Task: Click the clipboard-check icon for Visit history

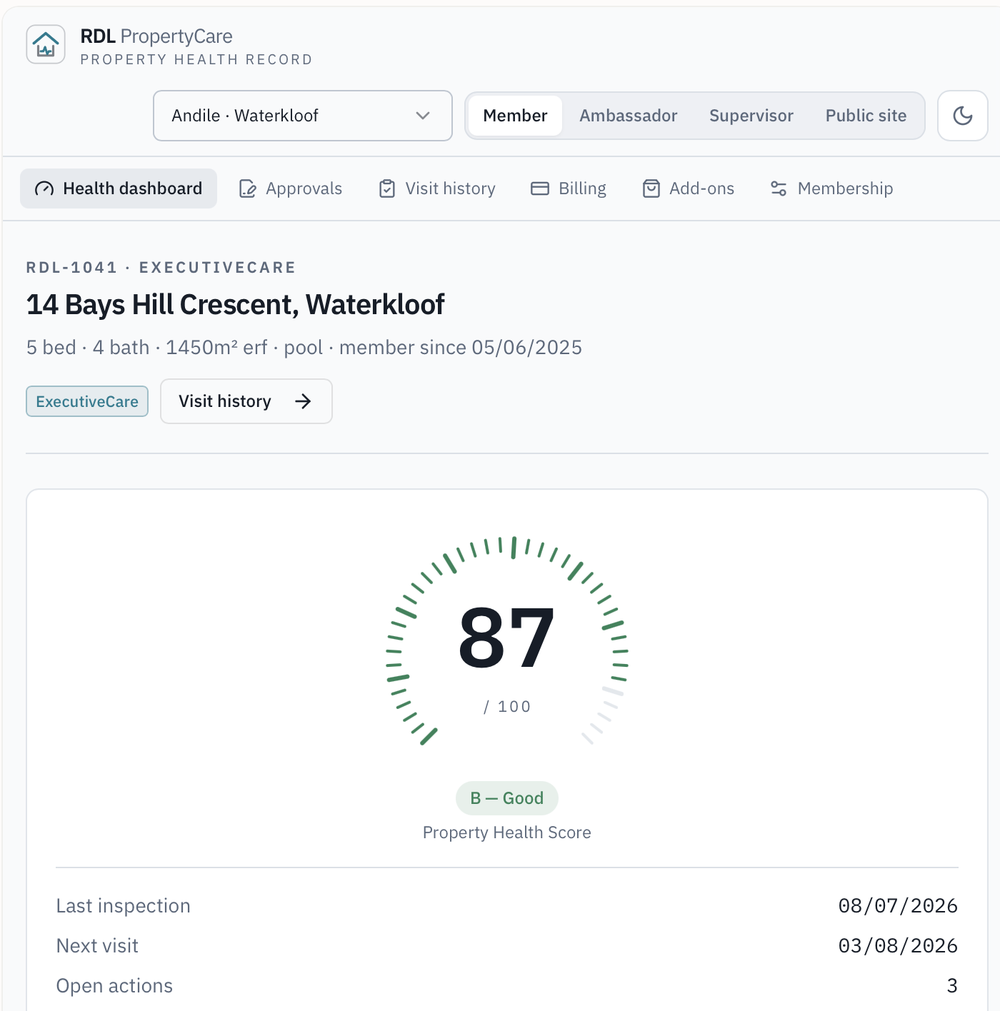Action: pyautogui.click(x=387, y=188)
